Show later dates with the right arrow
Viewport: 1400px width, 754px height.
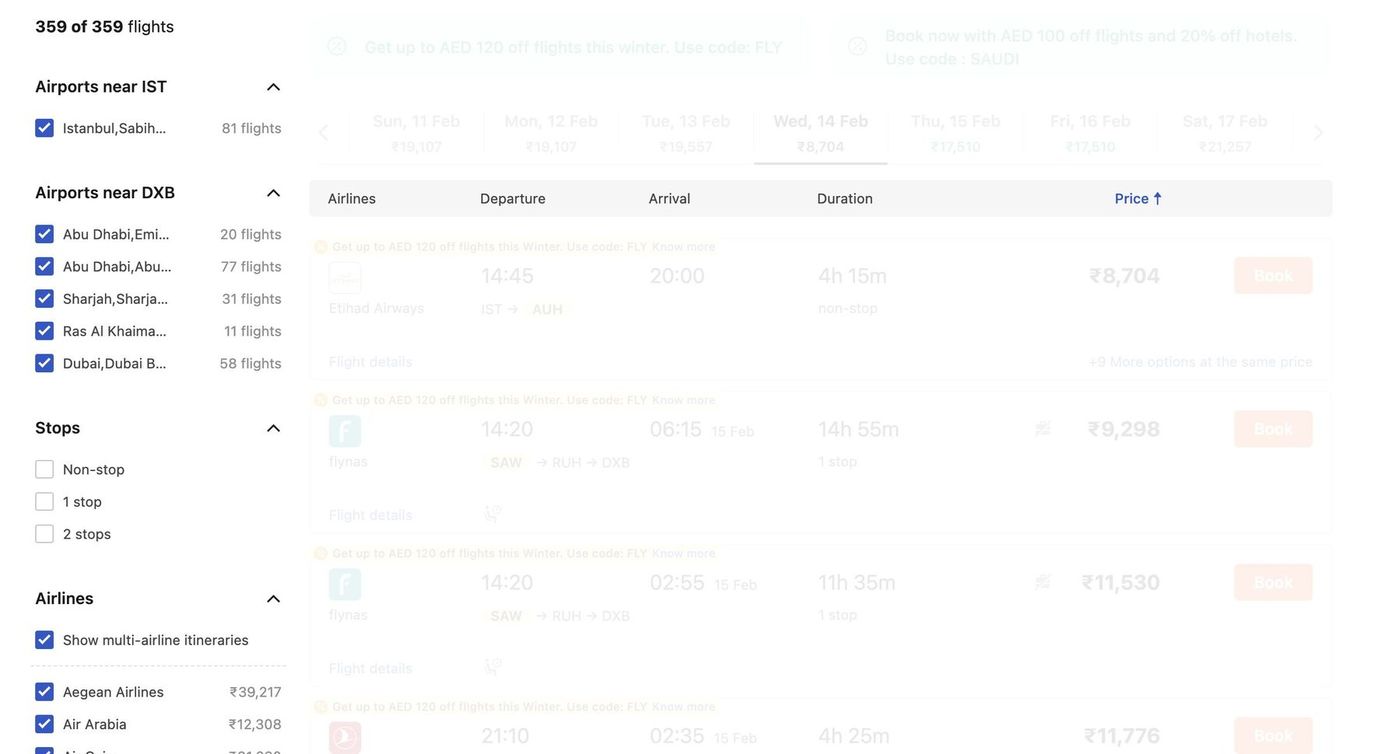[1318, 132]
